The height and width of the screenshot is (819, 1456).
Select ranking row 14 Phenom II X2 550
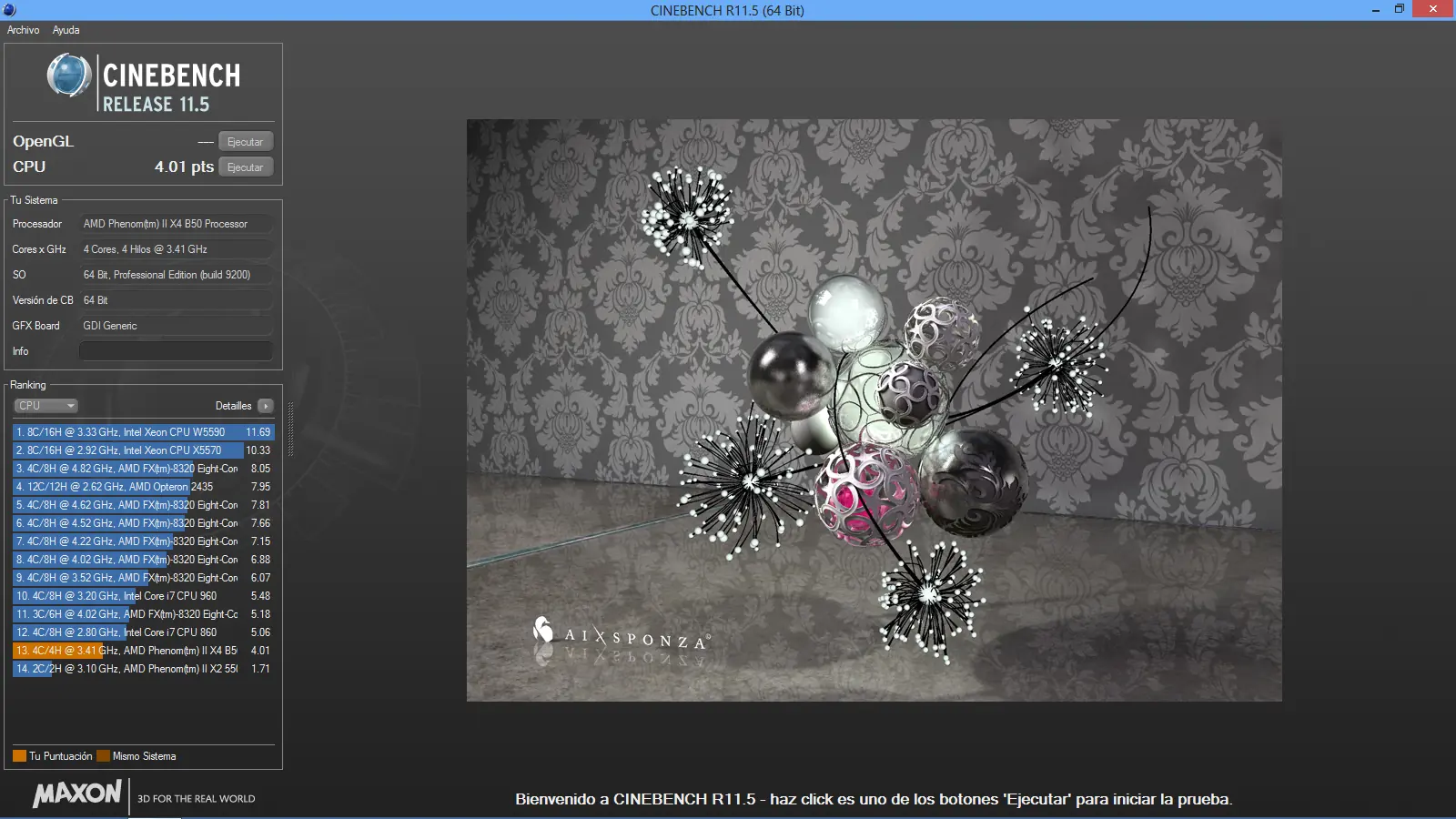tap(144, 669)
